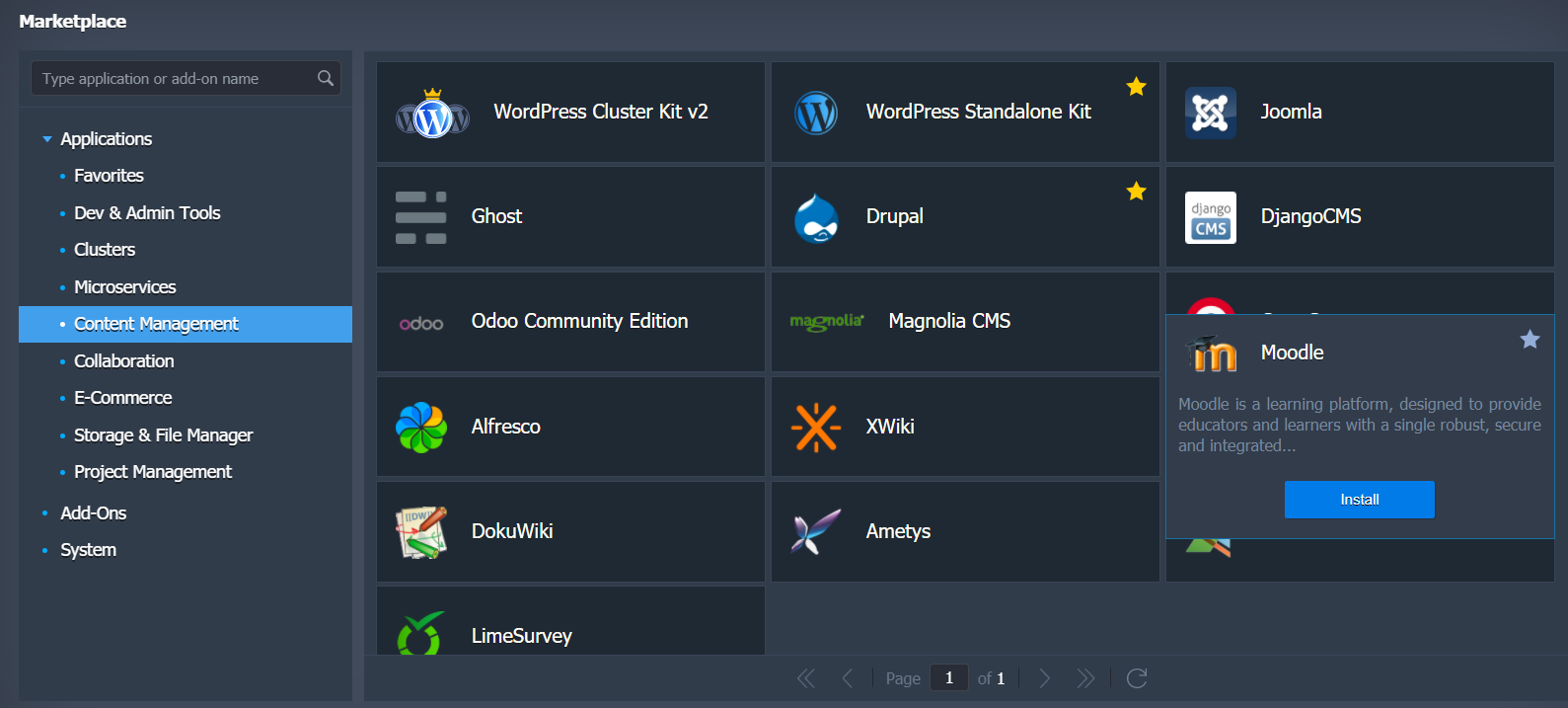Go to the next page
Image resolution: width=1568 pixels, height=708 pixels.
coord(1045,678)
